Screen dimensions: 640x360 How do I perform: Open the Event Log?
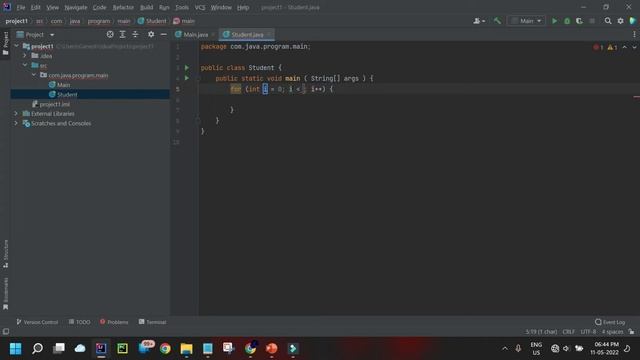610,322
